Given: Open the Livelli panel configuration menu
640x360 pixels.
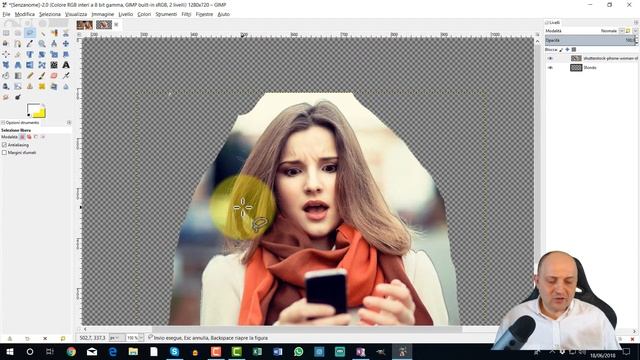Looking at the screenshot, I should (x=636, y=22).
